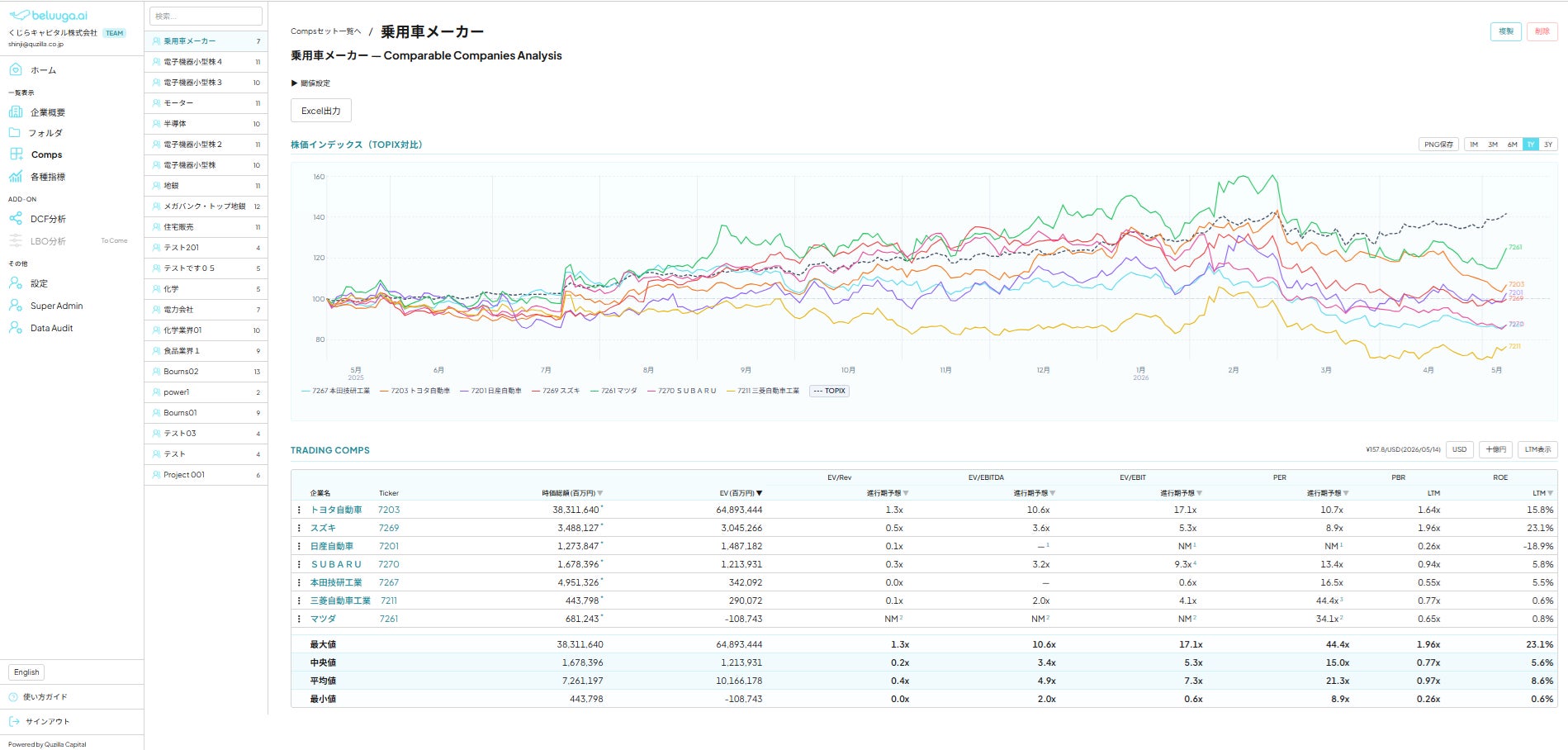Click the サインアウト sign-out icon
Viewport: 1568px width, 750px height.
(x=14, y=721)
